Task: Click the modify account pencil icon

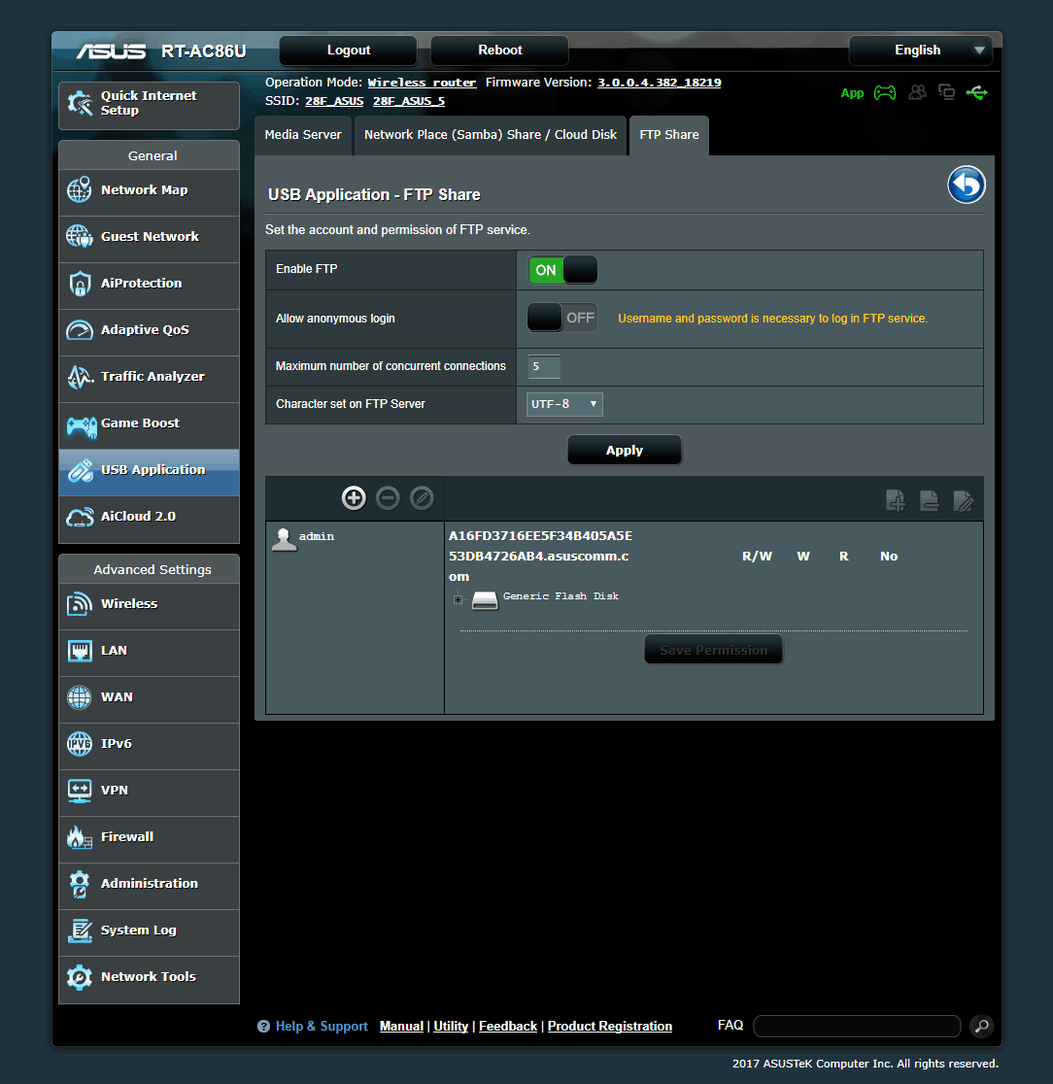Action: coord(422,498)
